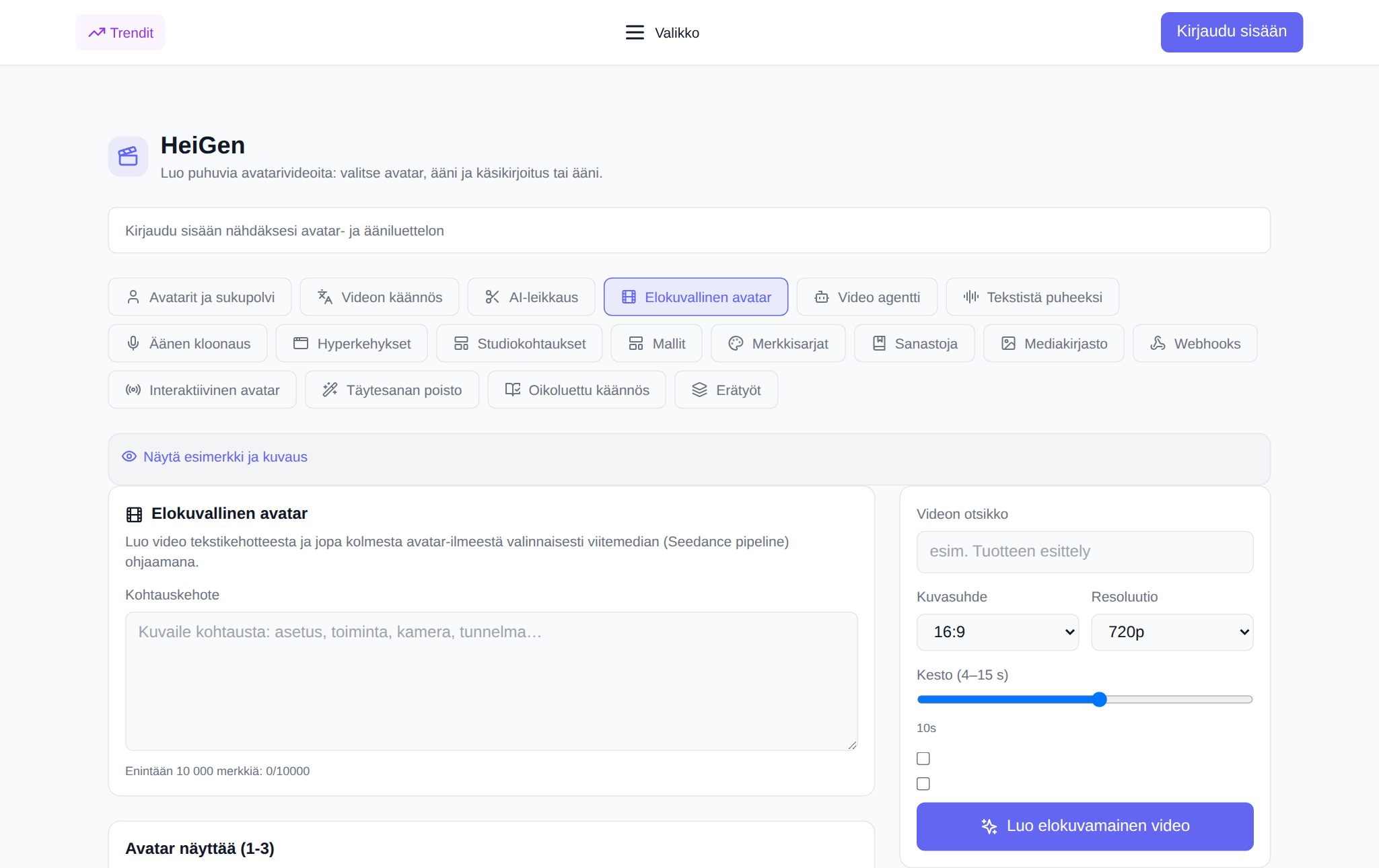Click into the Kohtauskehote prompt textarea
This screenshot has width=1379, height=868.
(491, 681)
